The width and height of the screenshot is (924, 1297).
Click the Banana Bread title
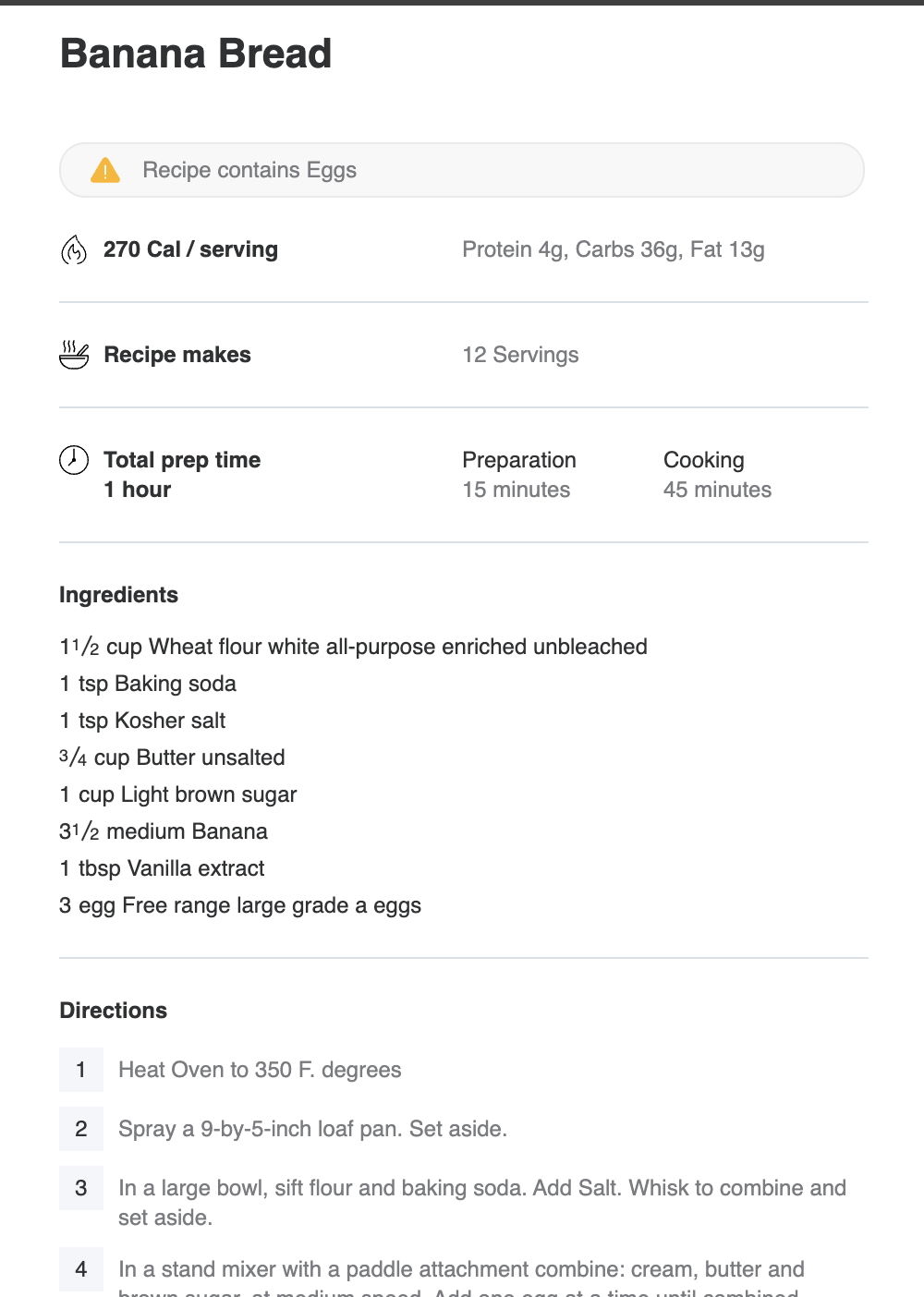coord(196,54)
